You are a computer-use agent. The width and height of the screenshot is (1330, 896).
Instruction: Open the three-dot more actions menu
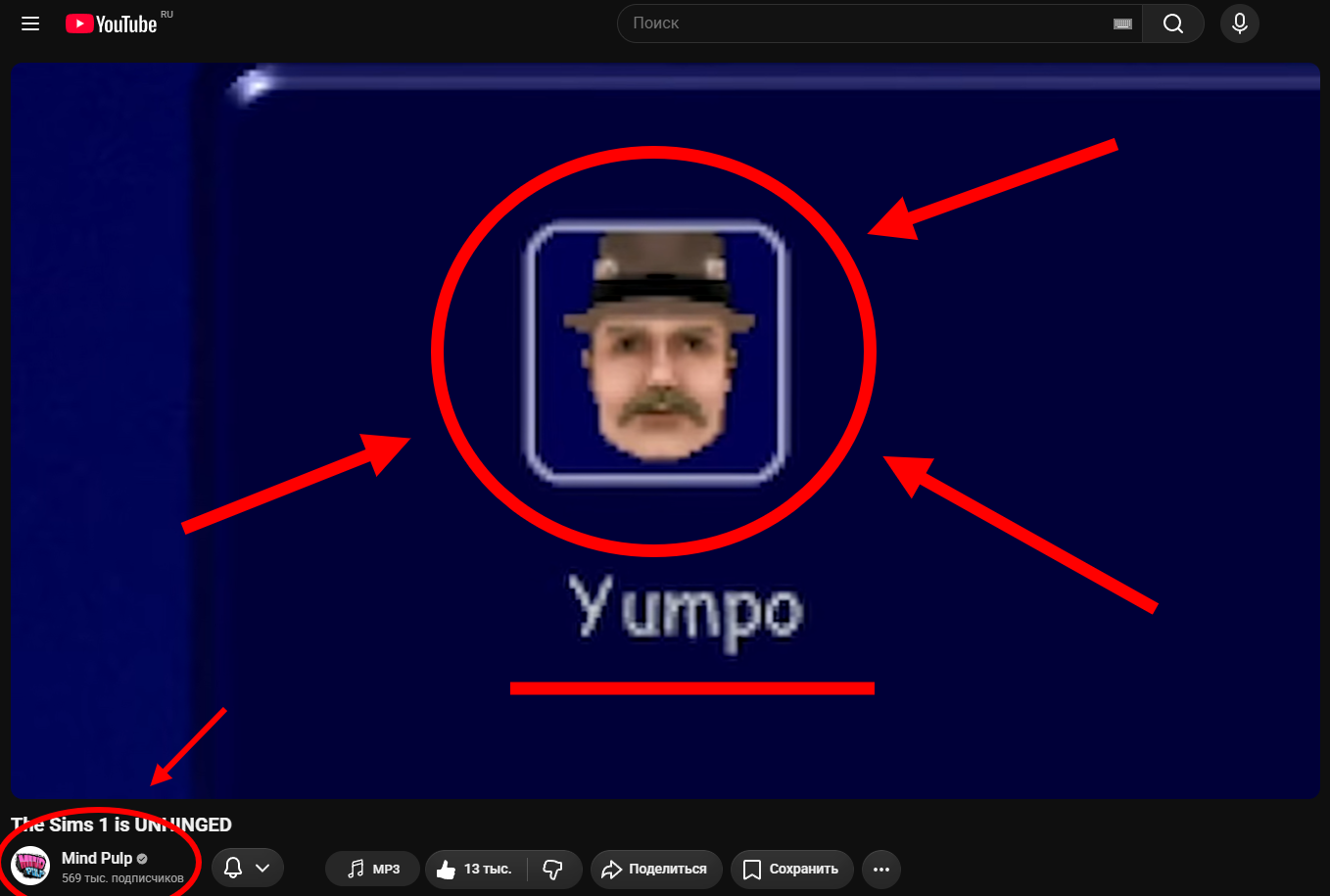tap(881, 869)
